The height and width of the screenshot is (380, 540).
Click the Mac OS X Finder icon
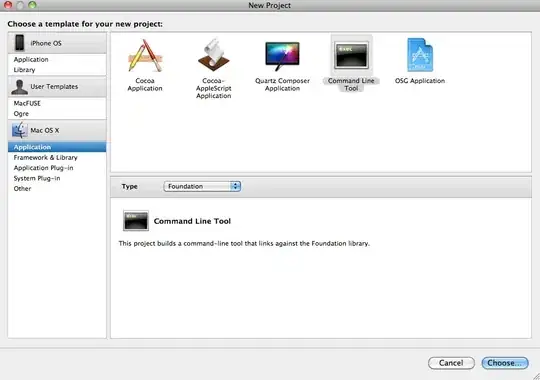20,130
